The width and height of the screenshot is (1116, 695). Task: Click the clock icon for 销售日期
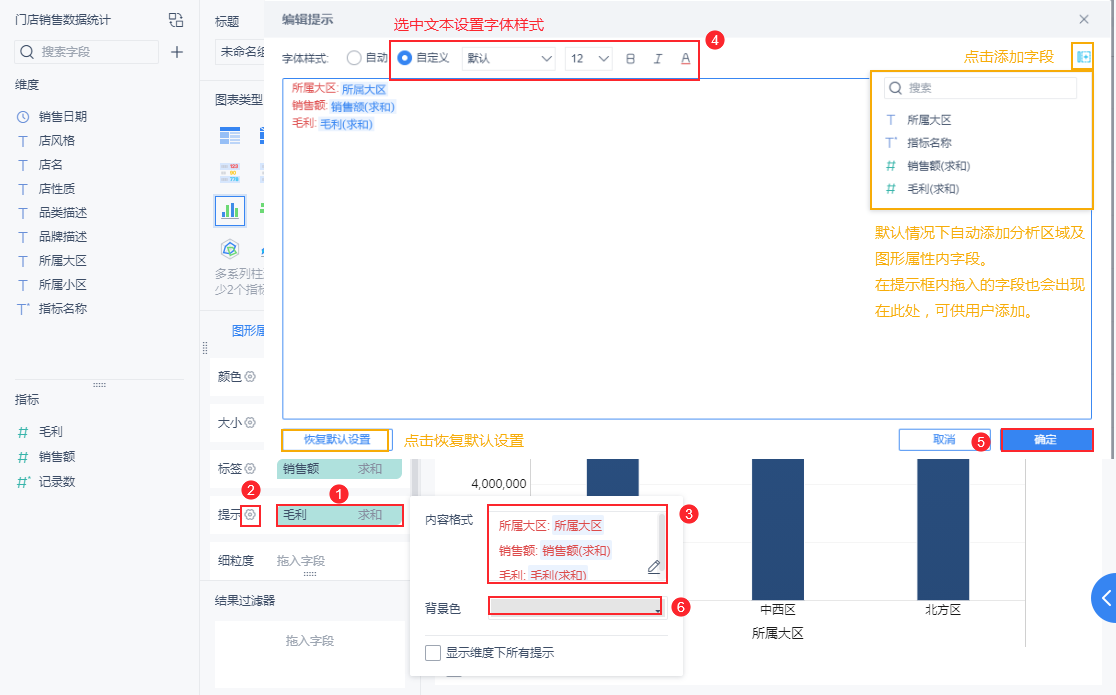click(23, 117)
